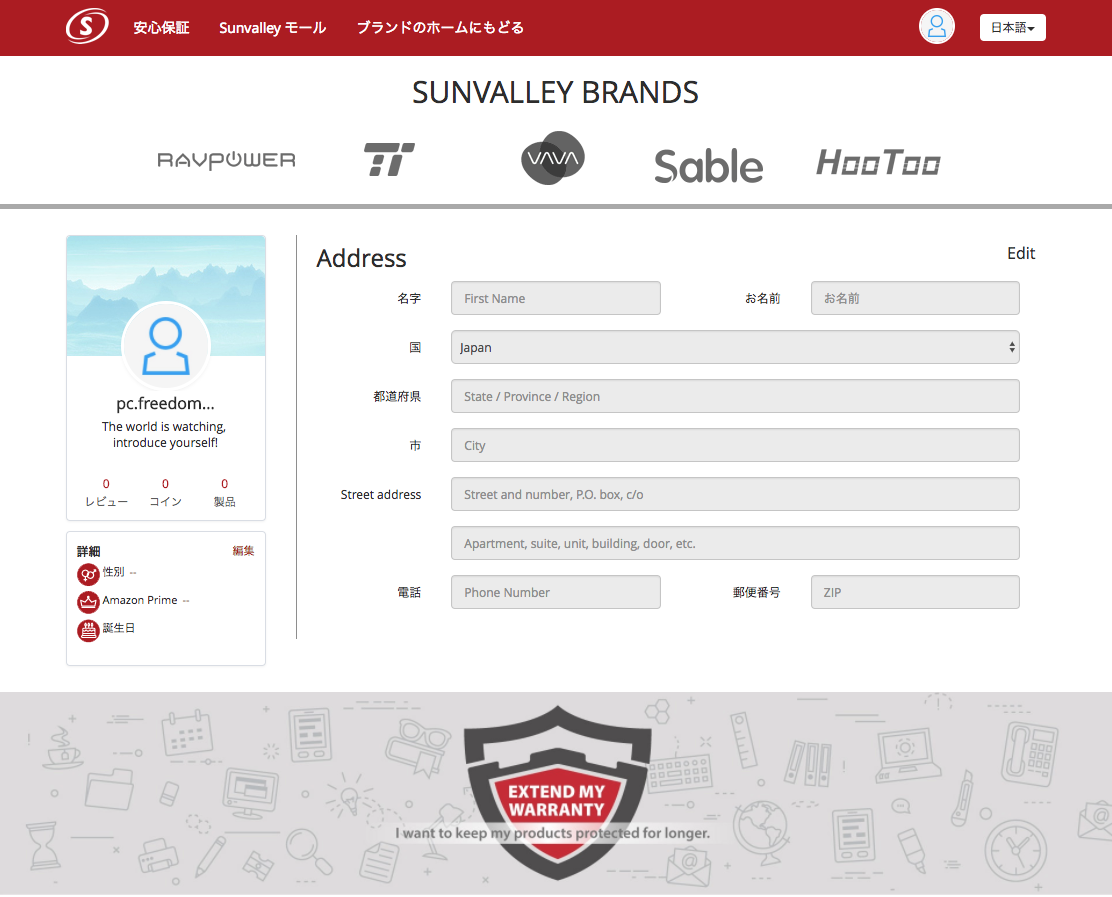The image size is (1112, 897).
Task: Click the Edit address link
Action: tap(1020, 253)
